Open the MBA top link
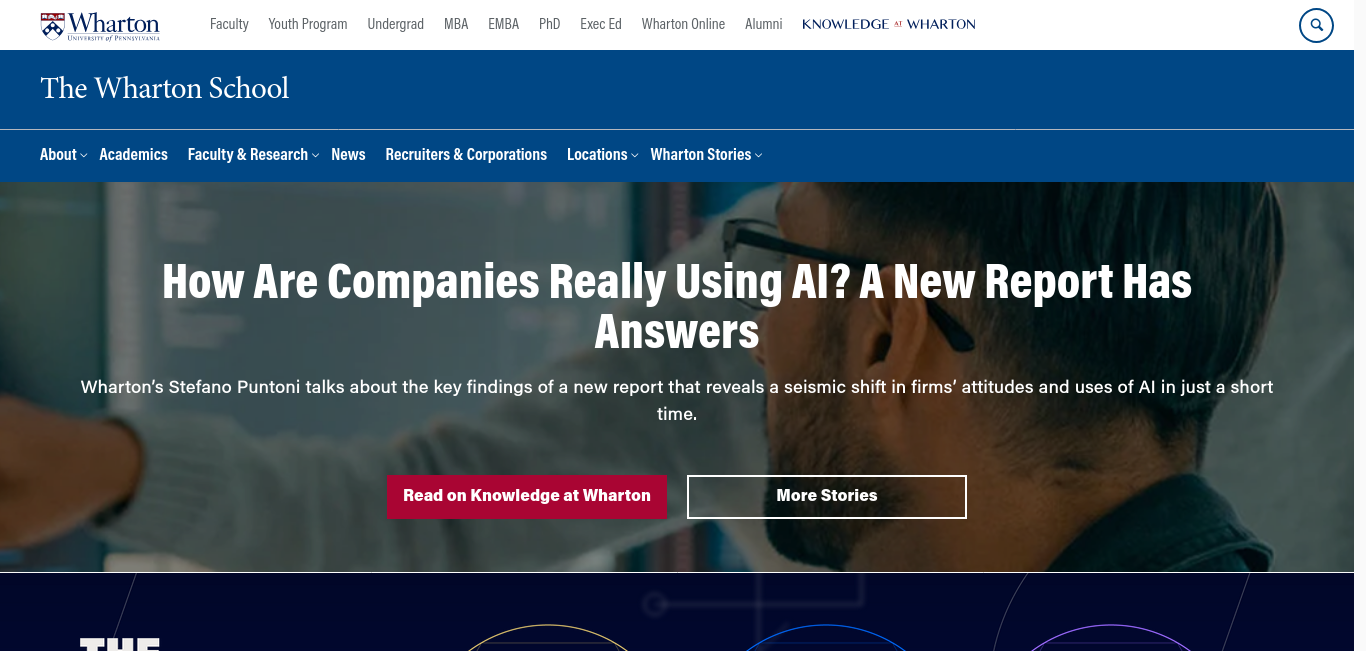This screenshot has height=651, width=1366. click(x=456, y=24)
